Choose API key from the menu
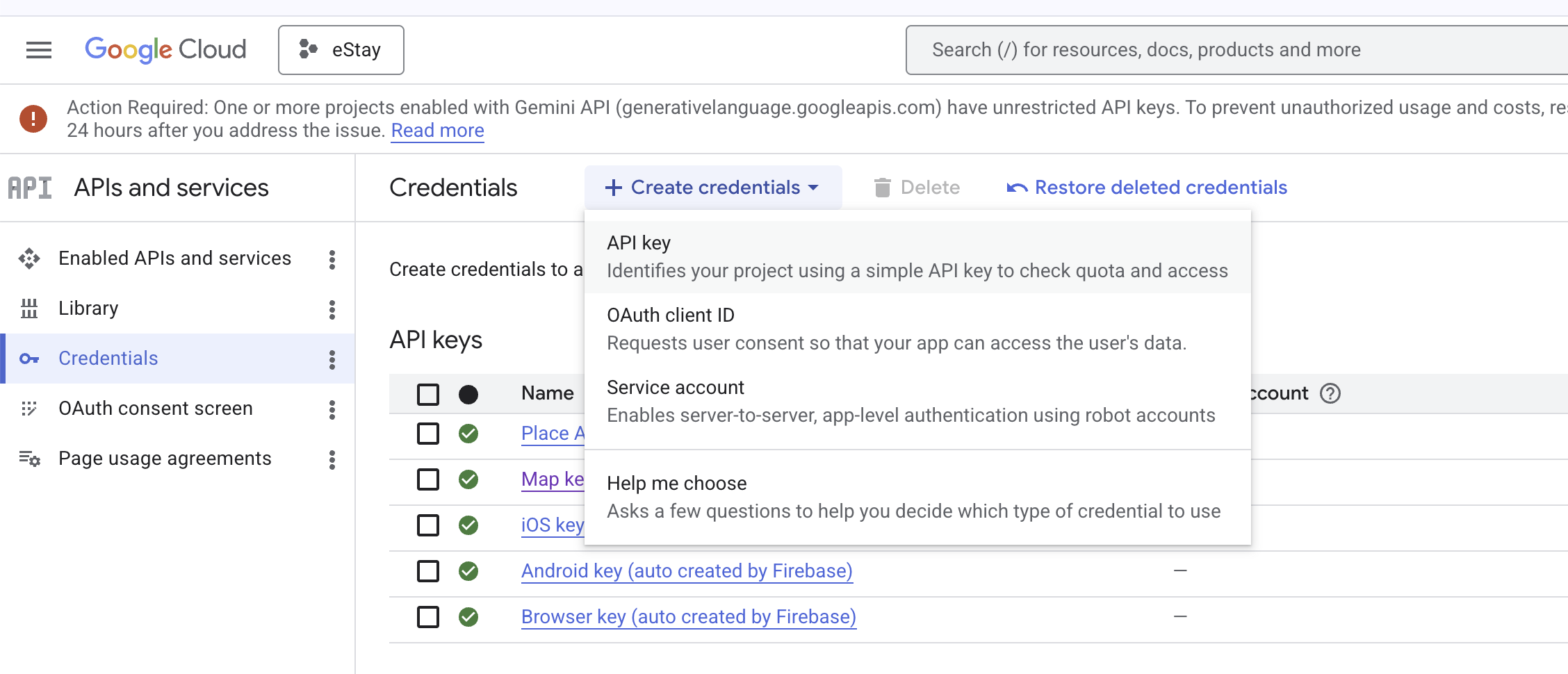Viewport: 1568px width, 674px height. tap(917, 257)
